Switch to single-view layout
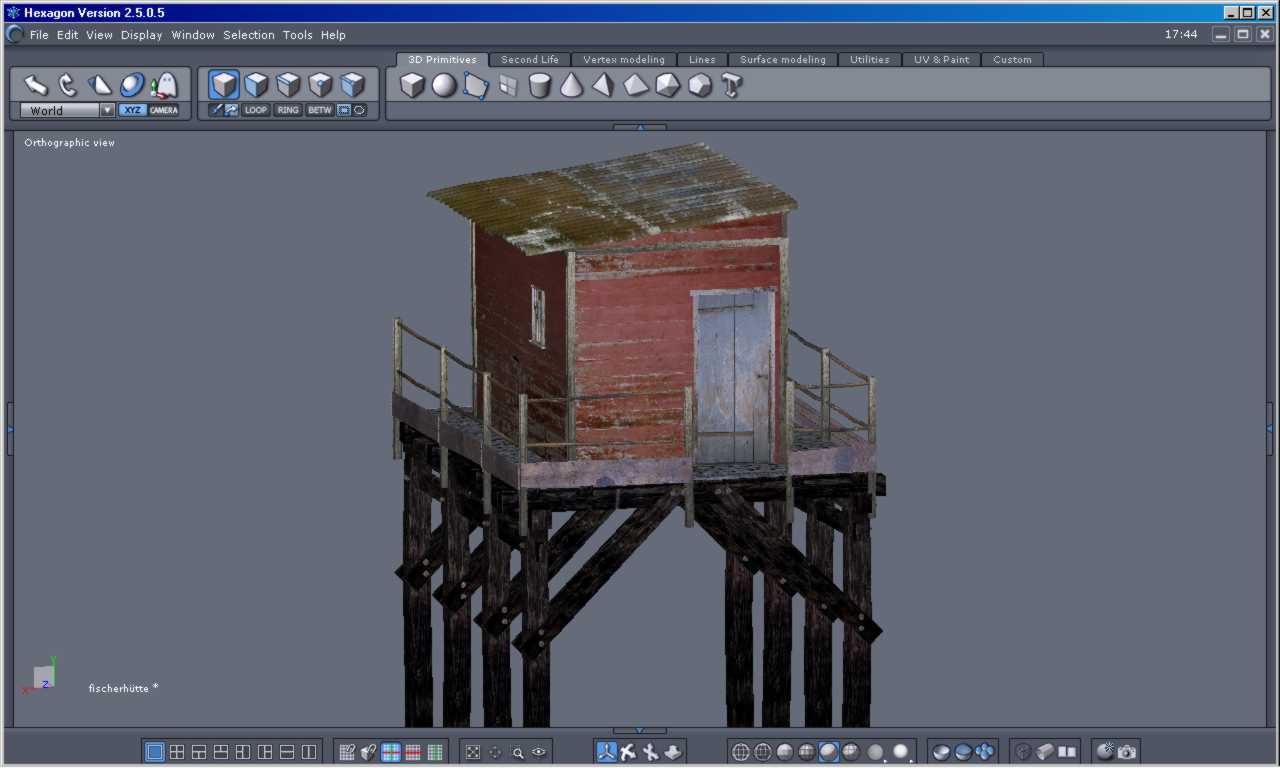Viewport: 1280px width, 768px height. click(x=155, y=752)
